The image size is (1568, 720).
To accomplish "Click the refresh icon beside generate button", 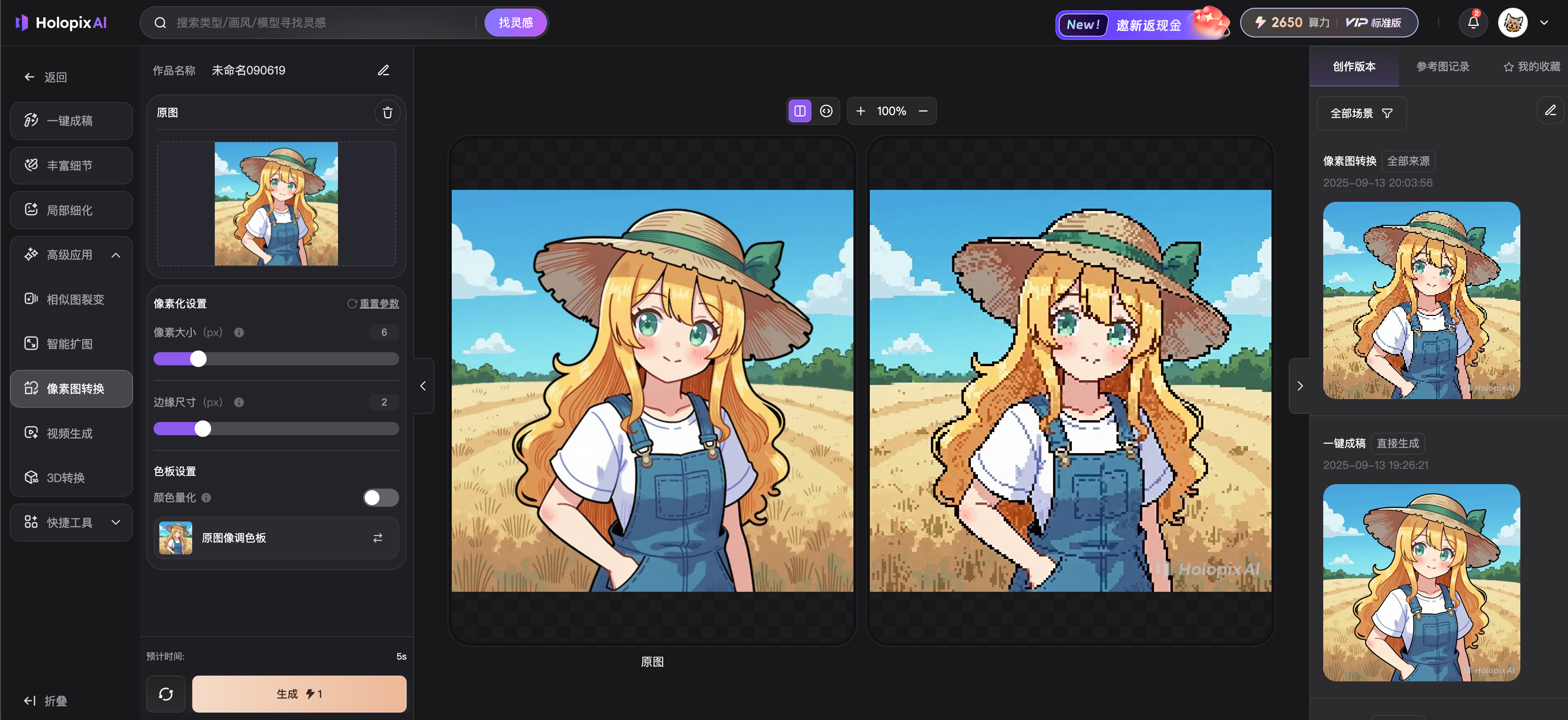I will 166,694.
